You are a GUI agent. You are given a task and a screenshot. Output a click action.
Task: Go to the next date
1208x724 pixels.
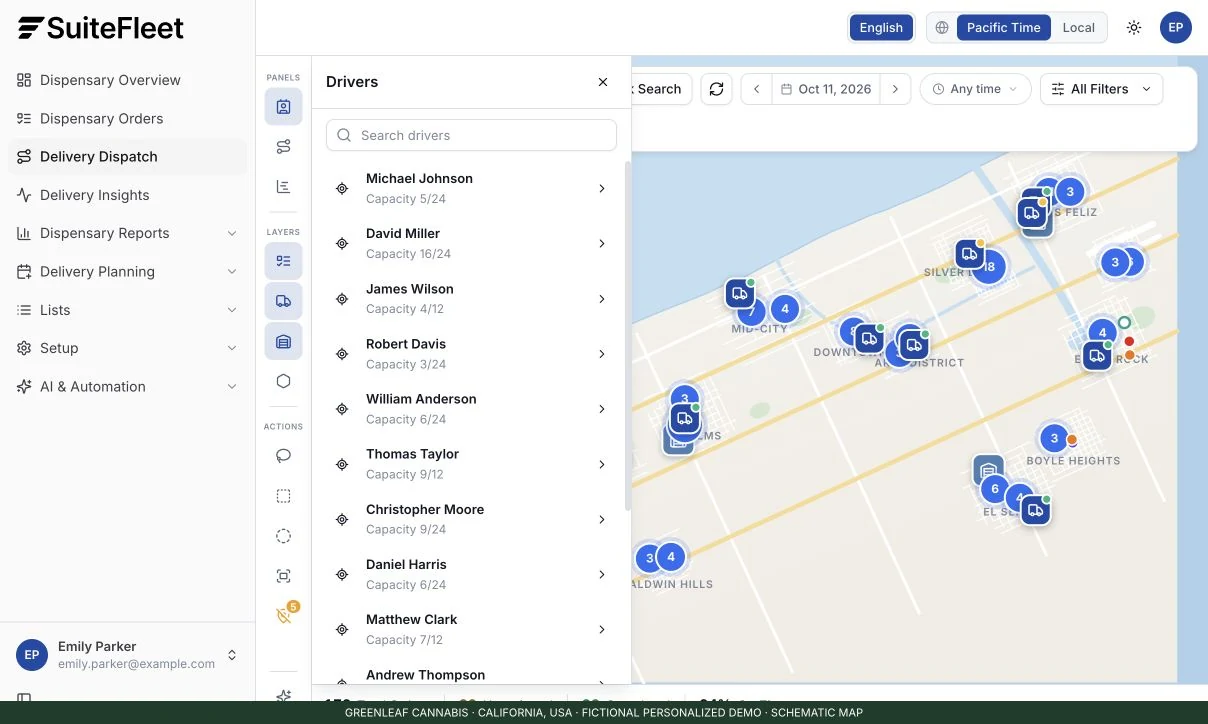tap(895, 89)
